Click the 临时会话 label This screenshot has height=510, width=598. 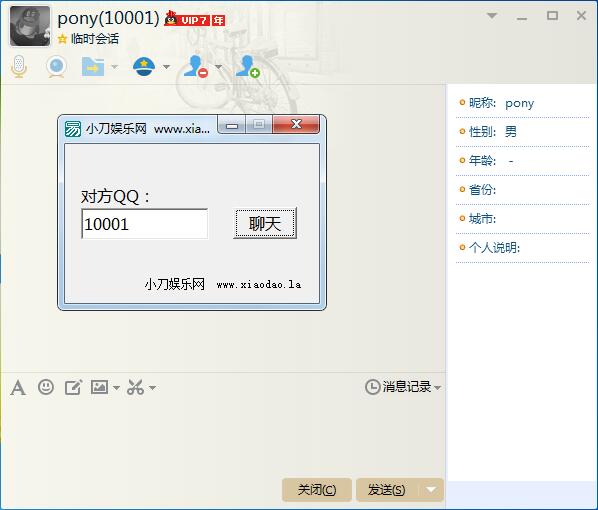[x=95, y=39]
